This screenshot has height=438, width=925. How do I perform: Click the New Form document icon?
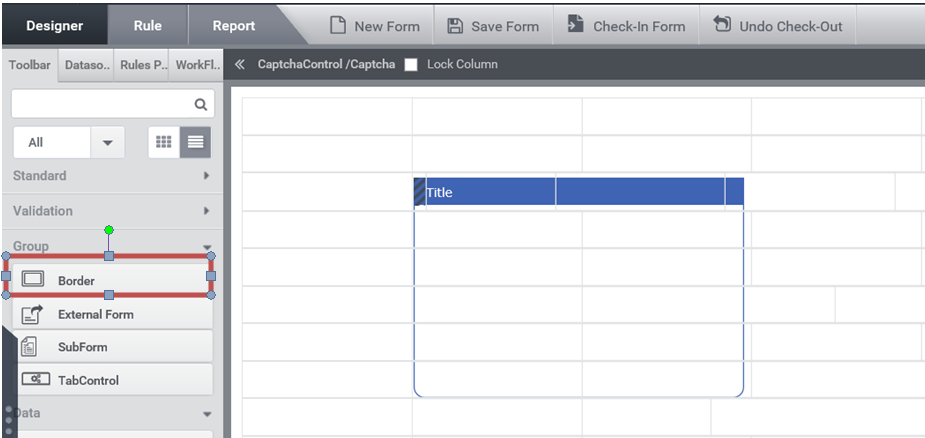337,26
